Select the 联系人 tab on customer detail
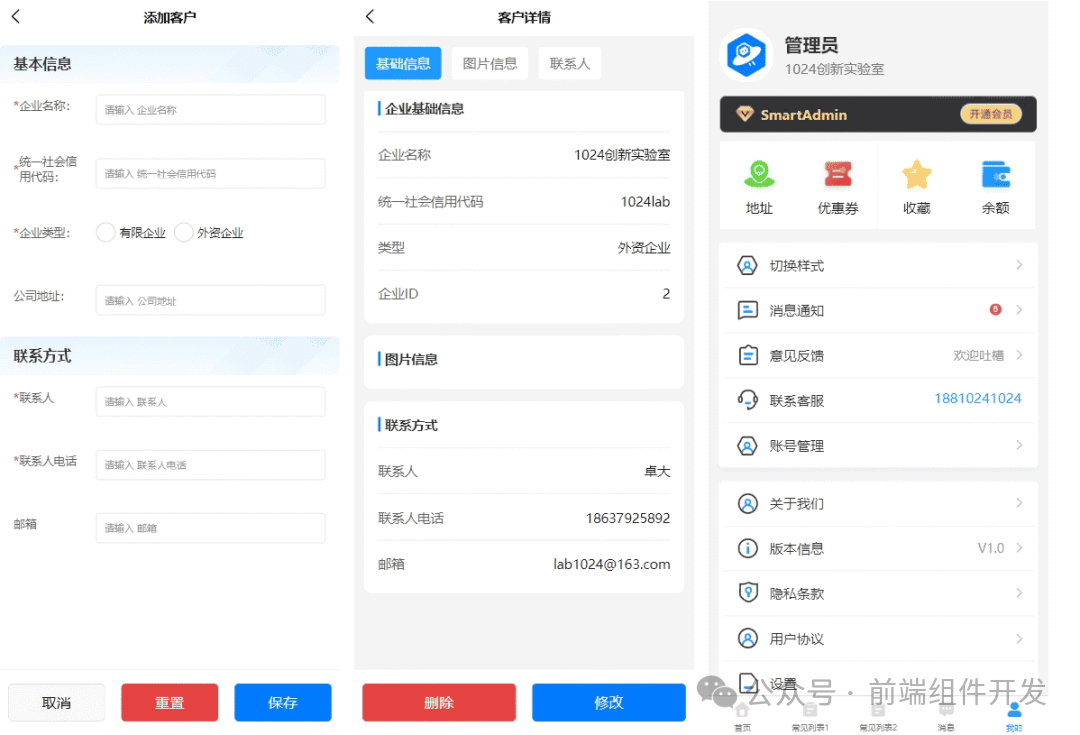Image resolution: width=1080 pixels, height=735 pixels. pos(569,62)
